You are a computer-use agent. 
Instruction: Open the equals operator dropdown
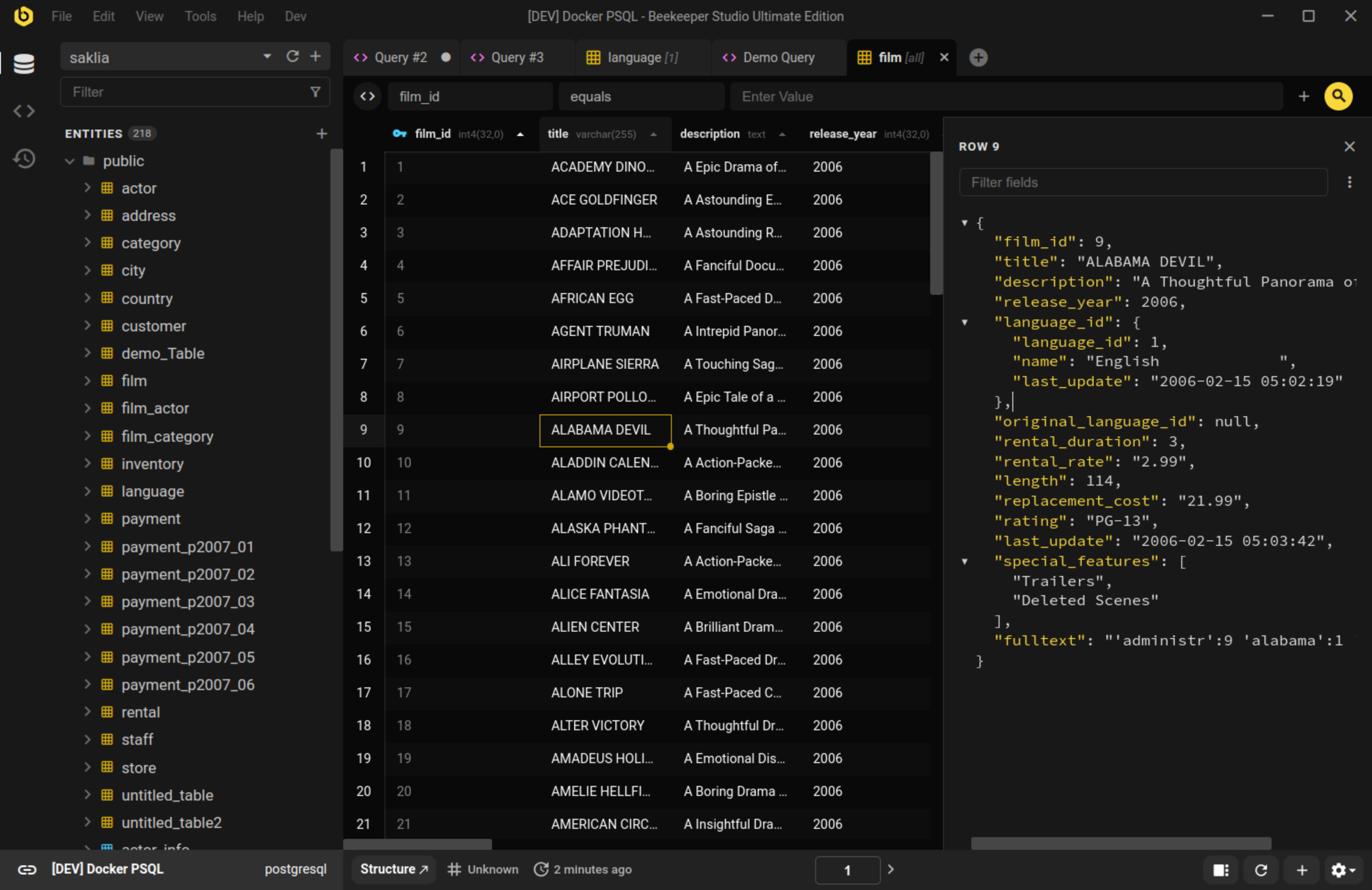coord(641,96)
